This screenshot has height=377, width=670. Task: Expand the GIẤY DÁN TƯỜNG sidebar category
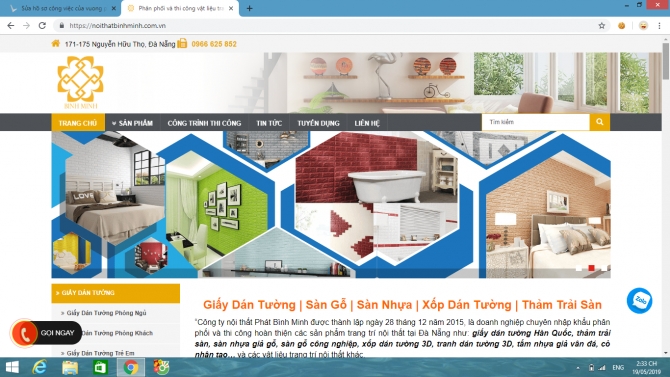click(115, 293)
